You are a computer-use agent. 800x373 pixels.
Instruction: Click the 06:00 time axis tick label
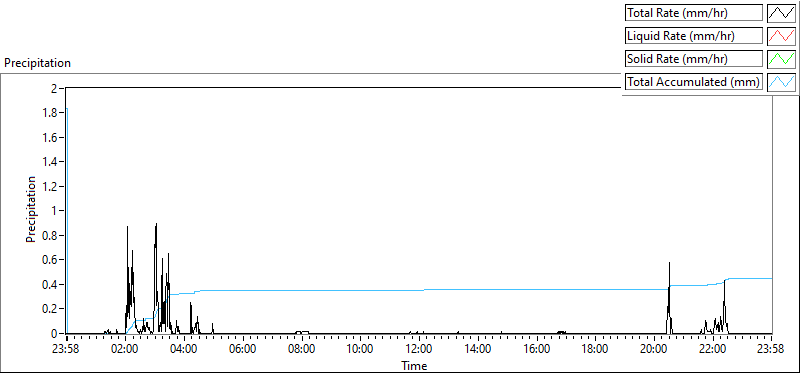243,350
